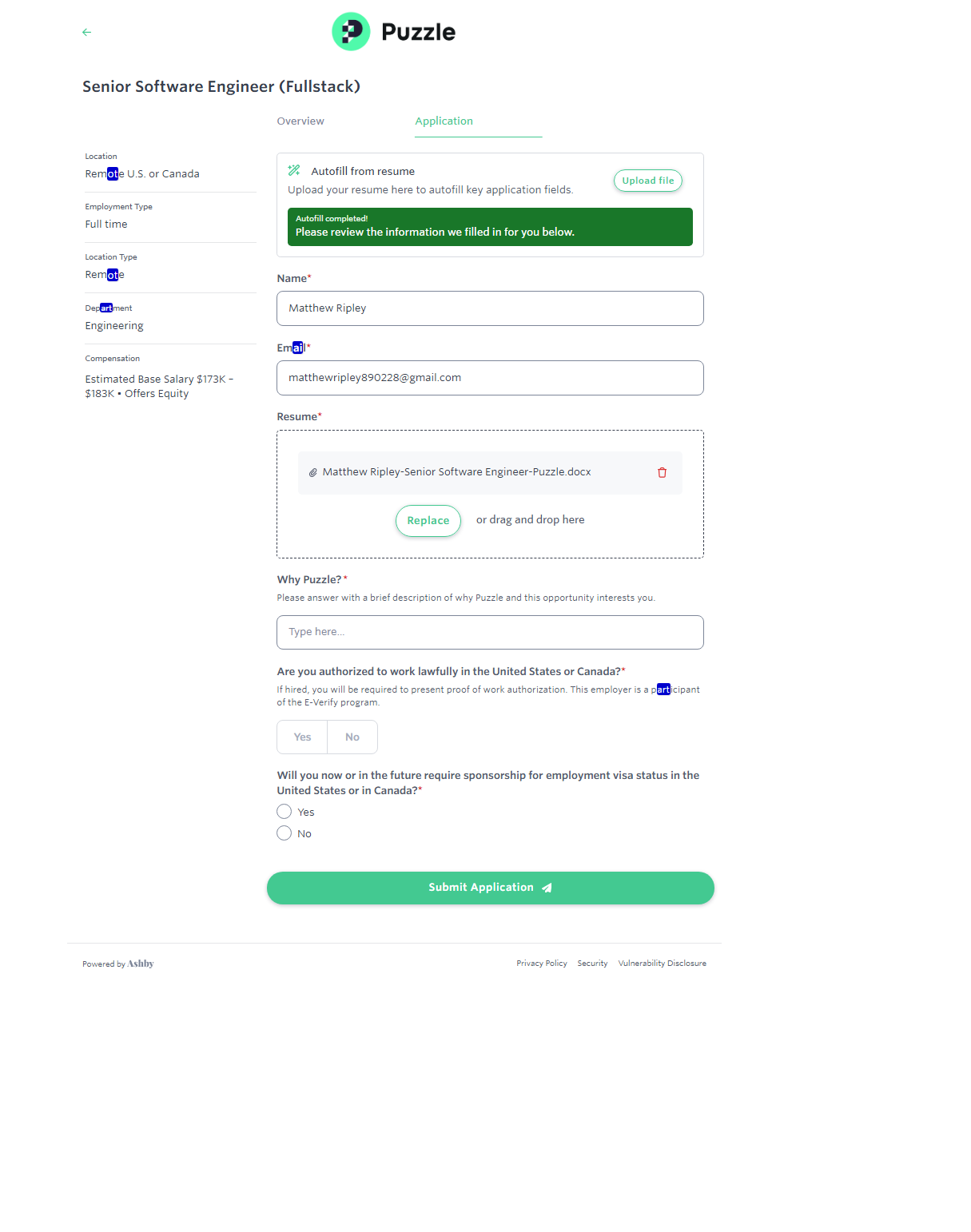Screen dimensions: 971x1232
Task: Click the back arrow icon
Action: click(87, 32)
